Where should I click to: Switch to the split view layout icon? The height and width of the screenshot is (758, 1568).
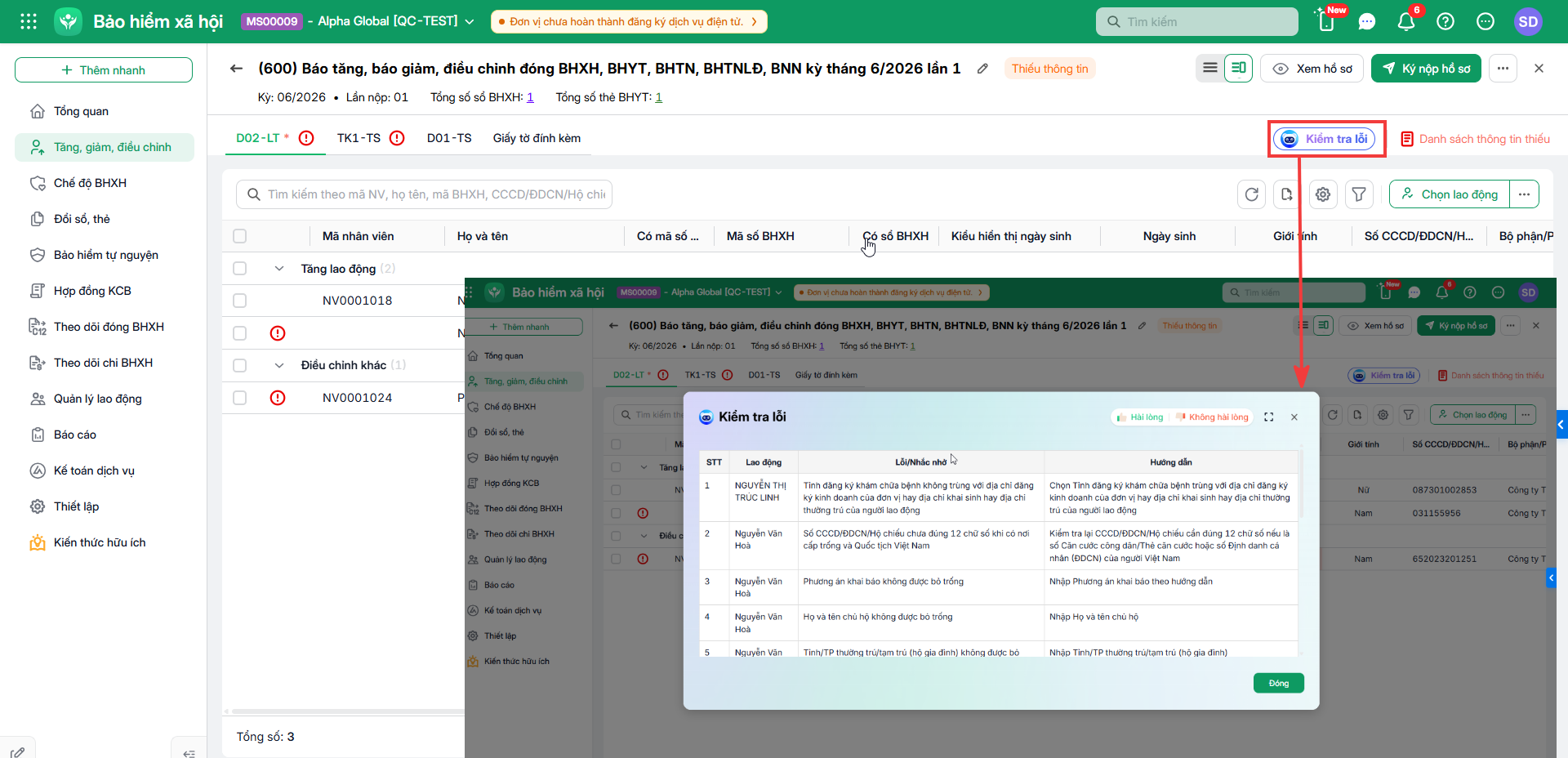[1239, 68]
